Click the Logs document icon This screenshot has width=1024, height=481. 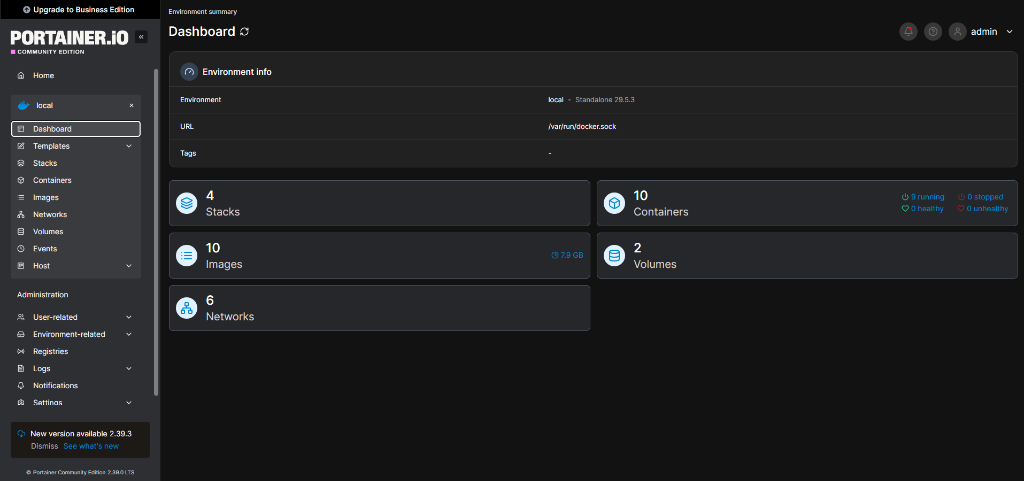[x=21, y=368]
